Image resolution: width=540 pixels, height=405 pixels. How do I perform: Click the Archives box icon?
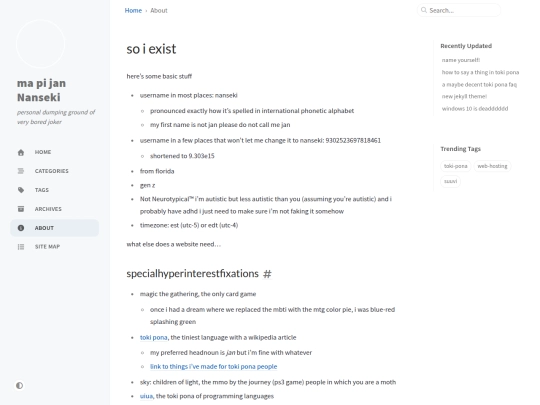[21, 209]
